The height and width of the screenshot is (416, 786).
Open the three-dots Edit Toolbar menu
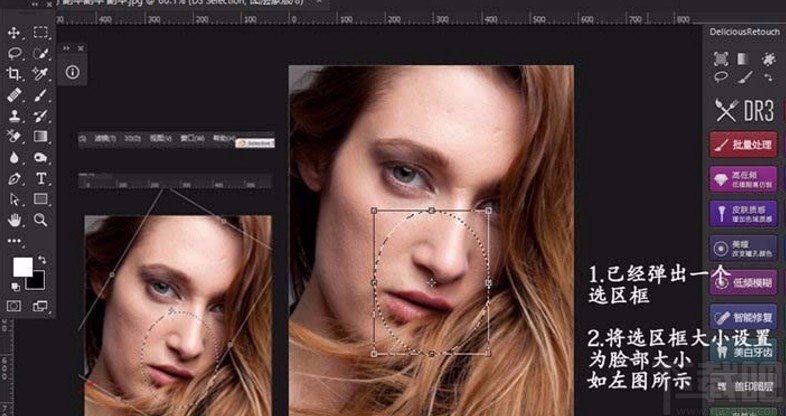tap(14, 241)
